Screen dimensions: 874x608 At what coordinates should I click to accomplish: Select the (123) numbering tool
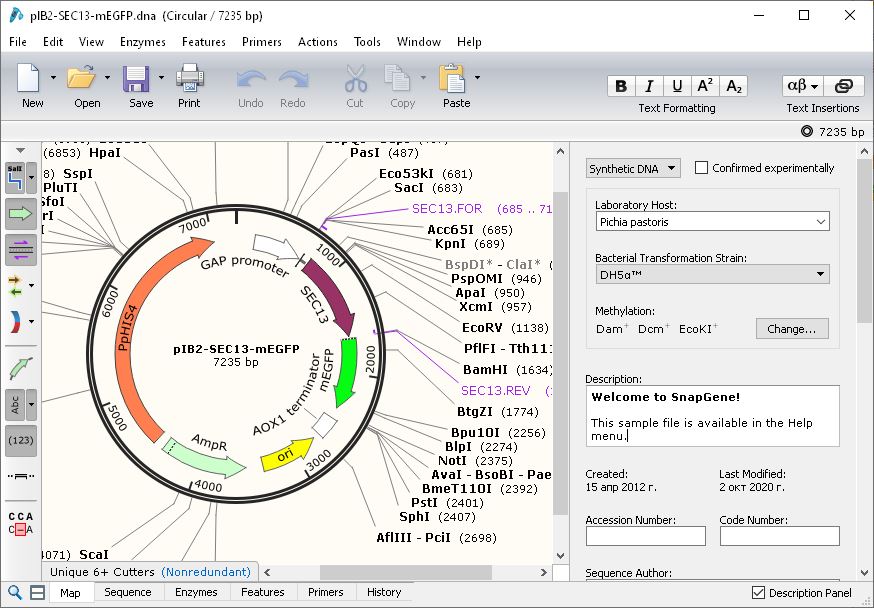[x=20, y=441]
